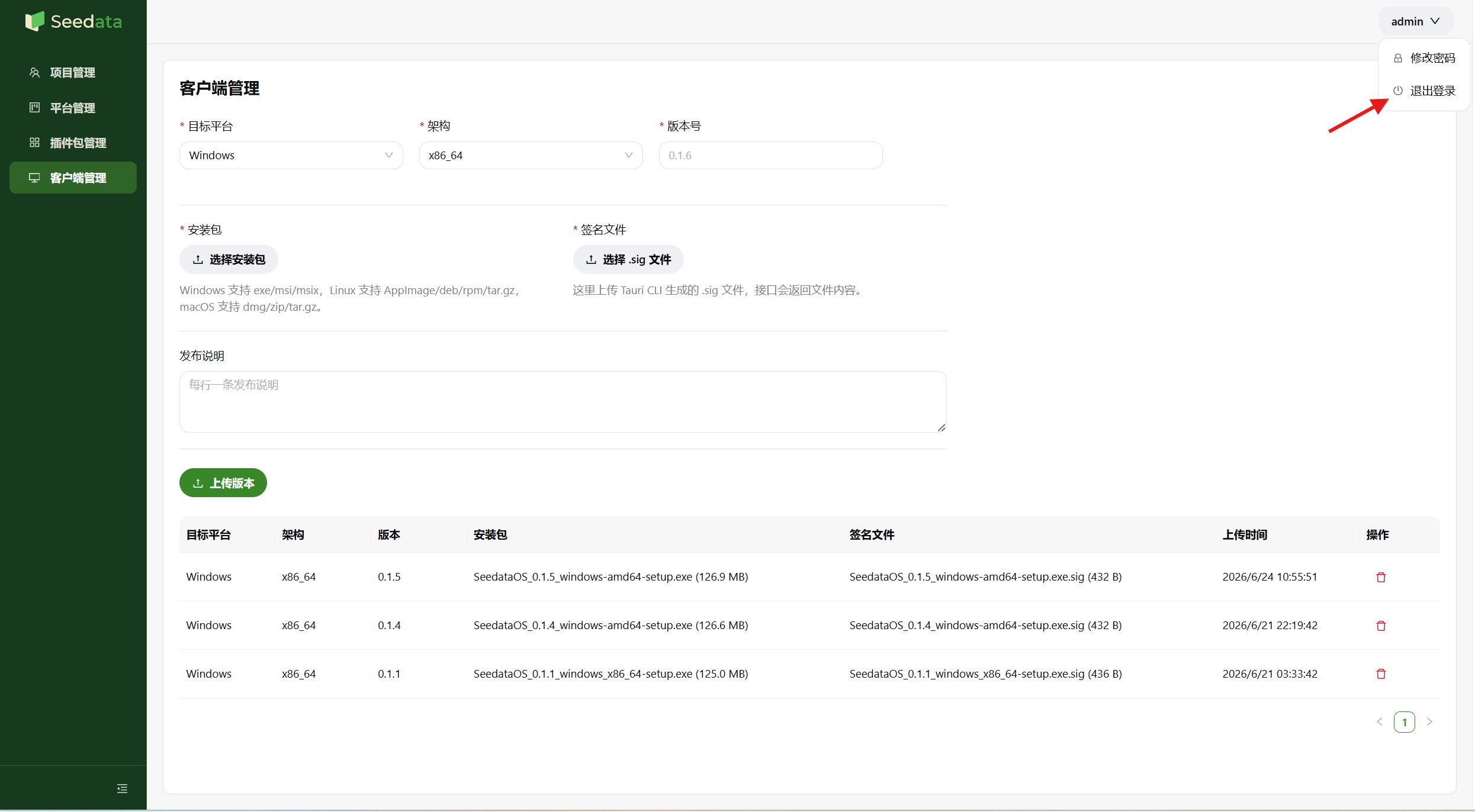
Task: Click version 0.1.5 in the table
Action: pos(389,577)
